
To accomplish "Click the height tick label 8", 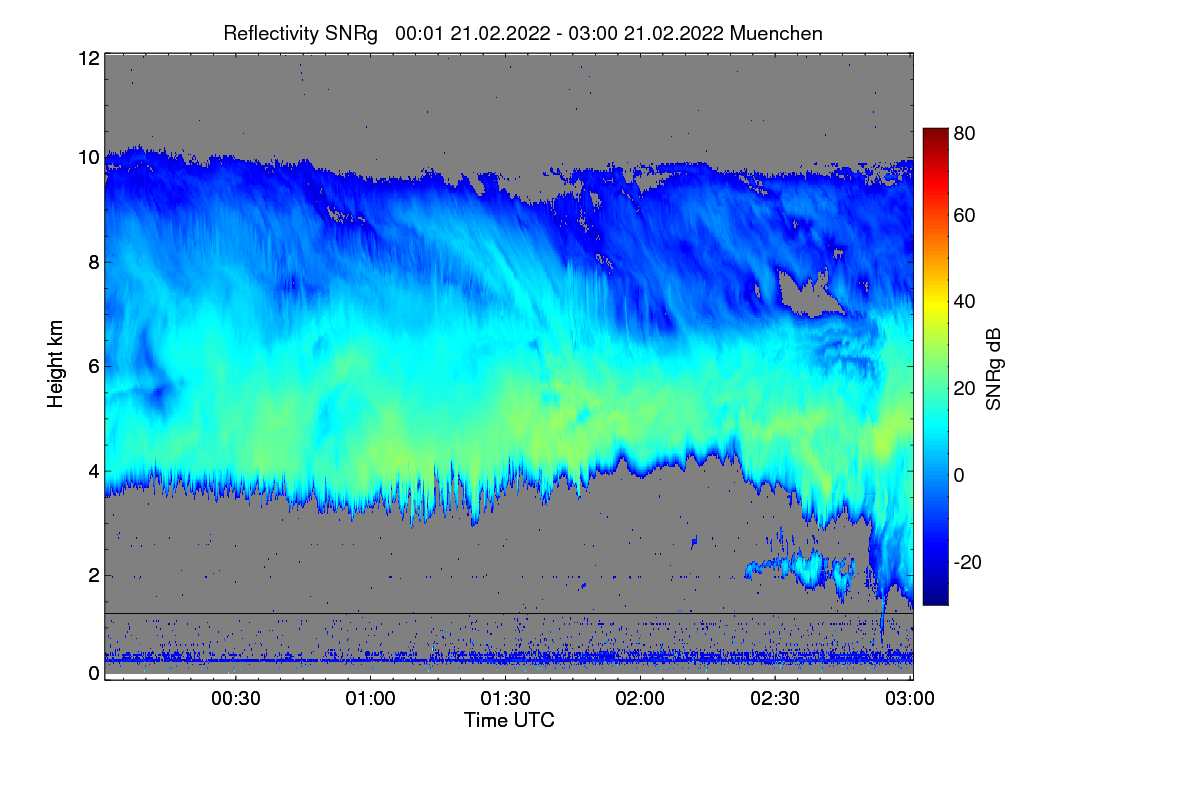I will 93,262.
